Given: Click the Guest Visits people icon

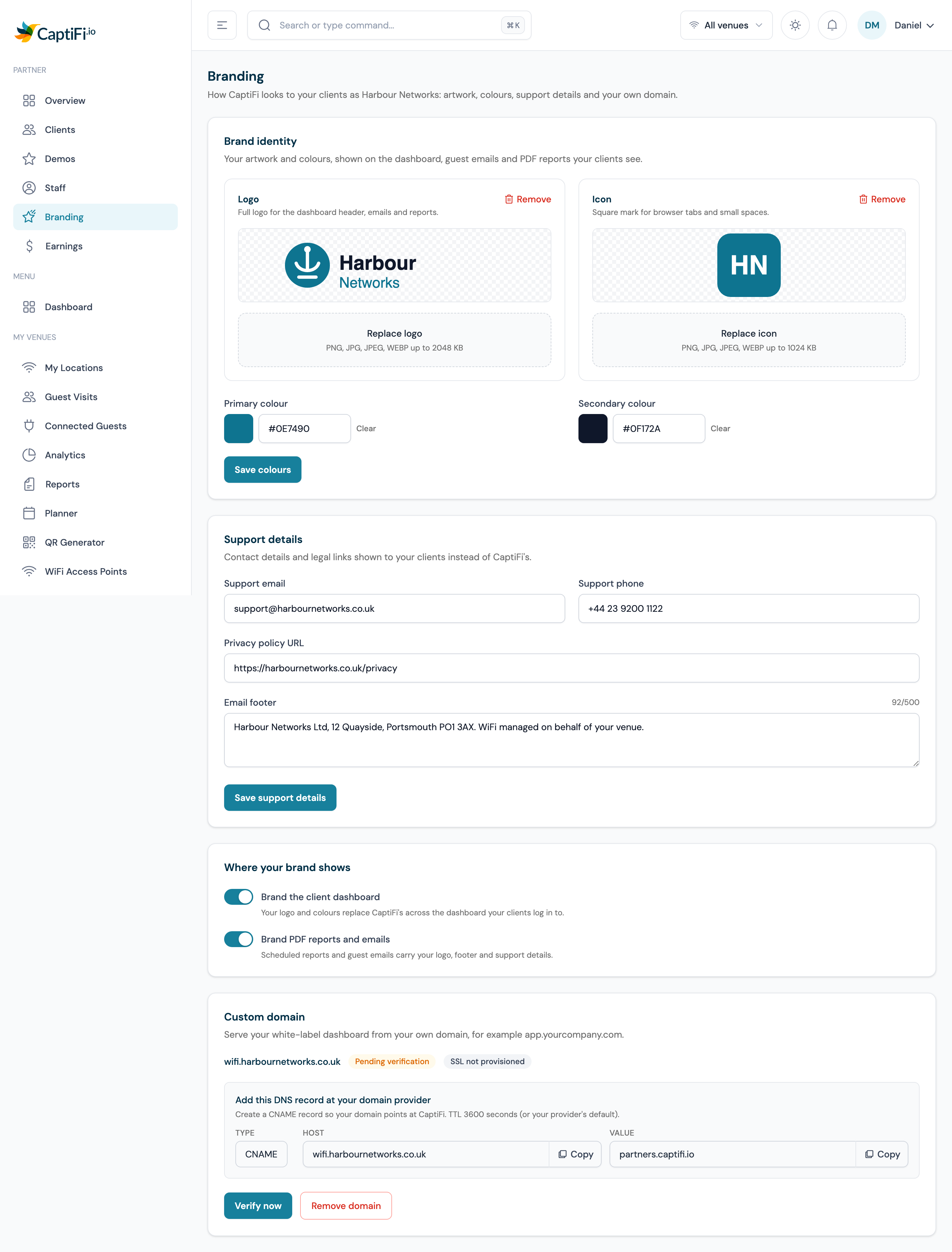Looking at the screenshot, I should coord(29,397).
